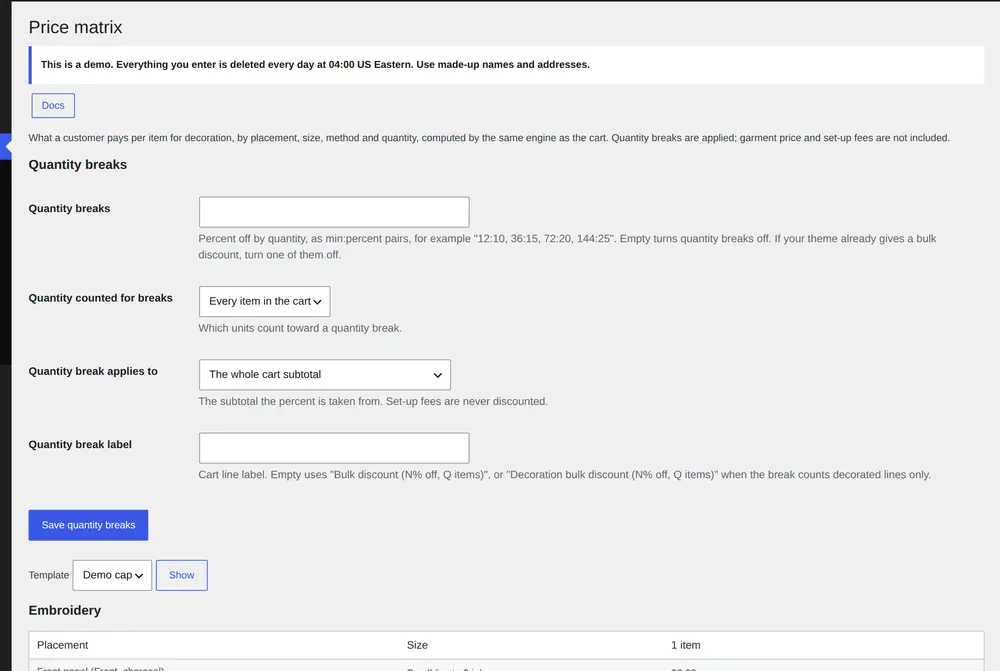Open the Template 'Demo cap' dropdown
Viewport: 1000px width, 671px height.
112,575
